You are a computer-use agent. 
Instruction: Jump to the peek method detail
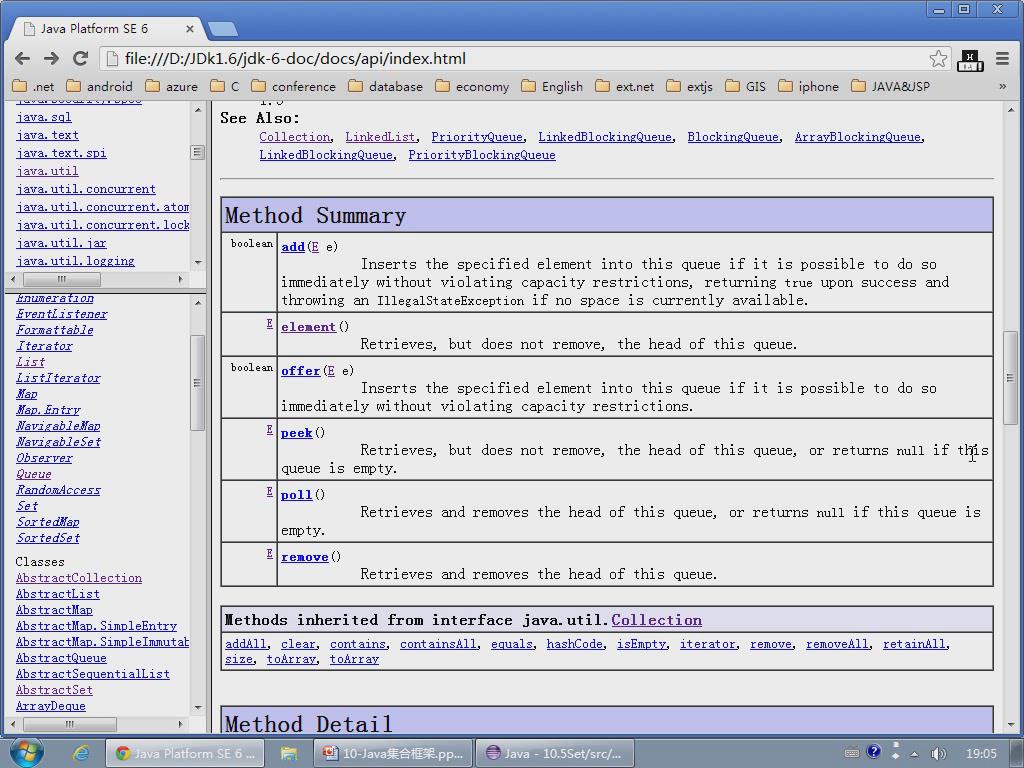296,433
